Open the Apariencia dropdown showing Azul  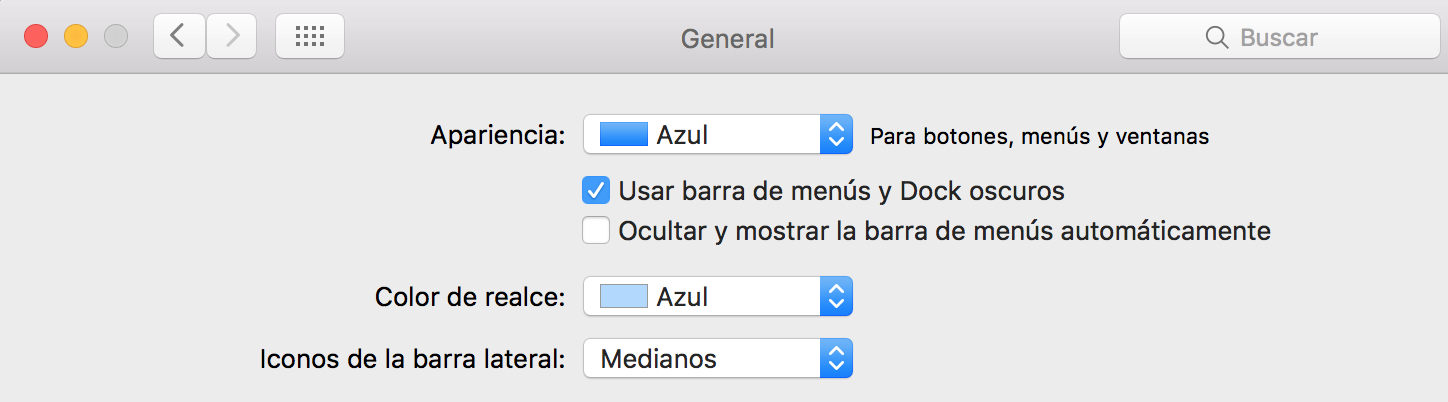717,134
